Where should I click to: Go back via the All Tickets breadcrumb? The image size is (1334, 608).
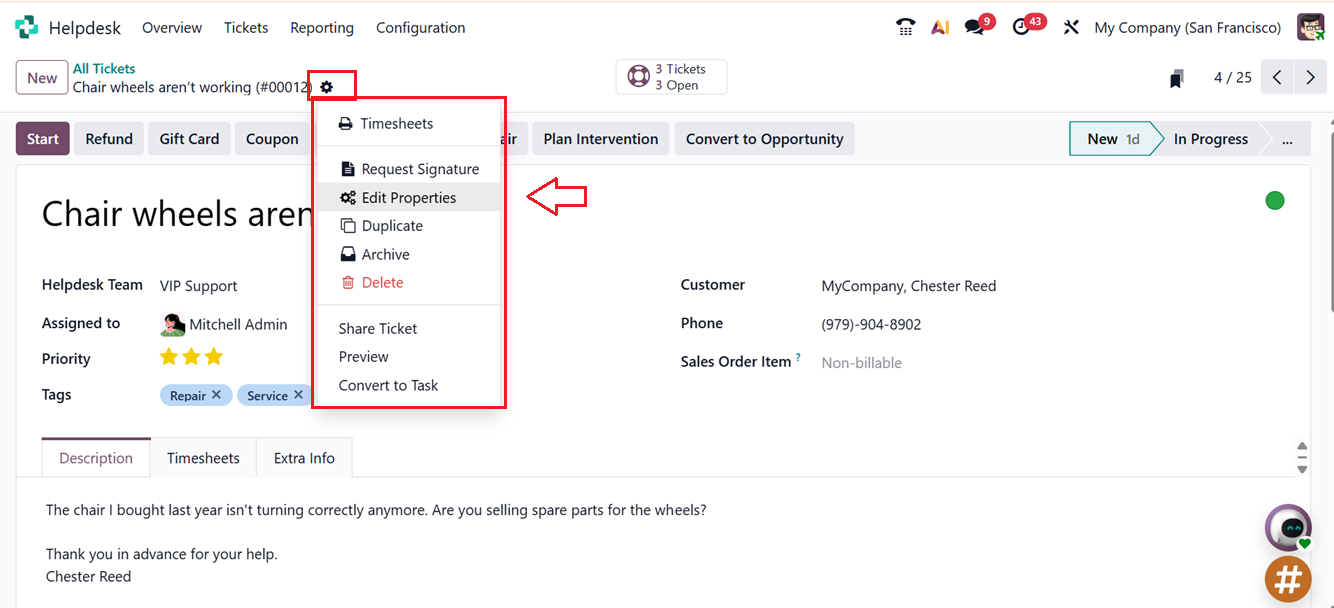click(104, 68)
